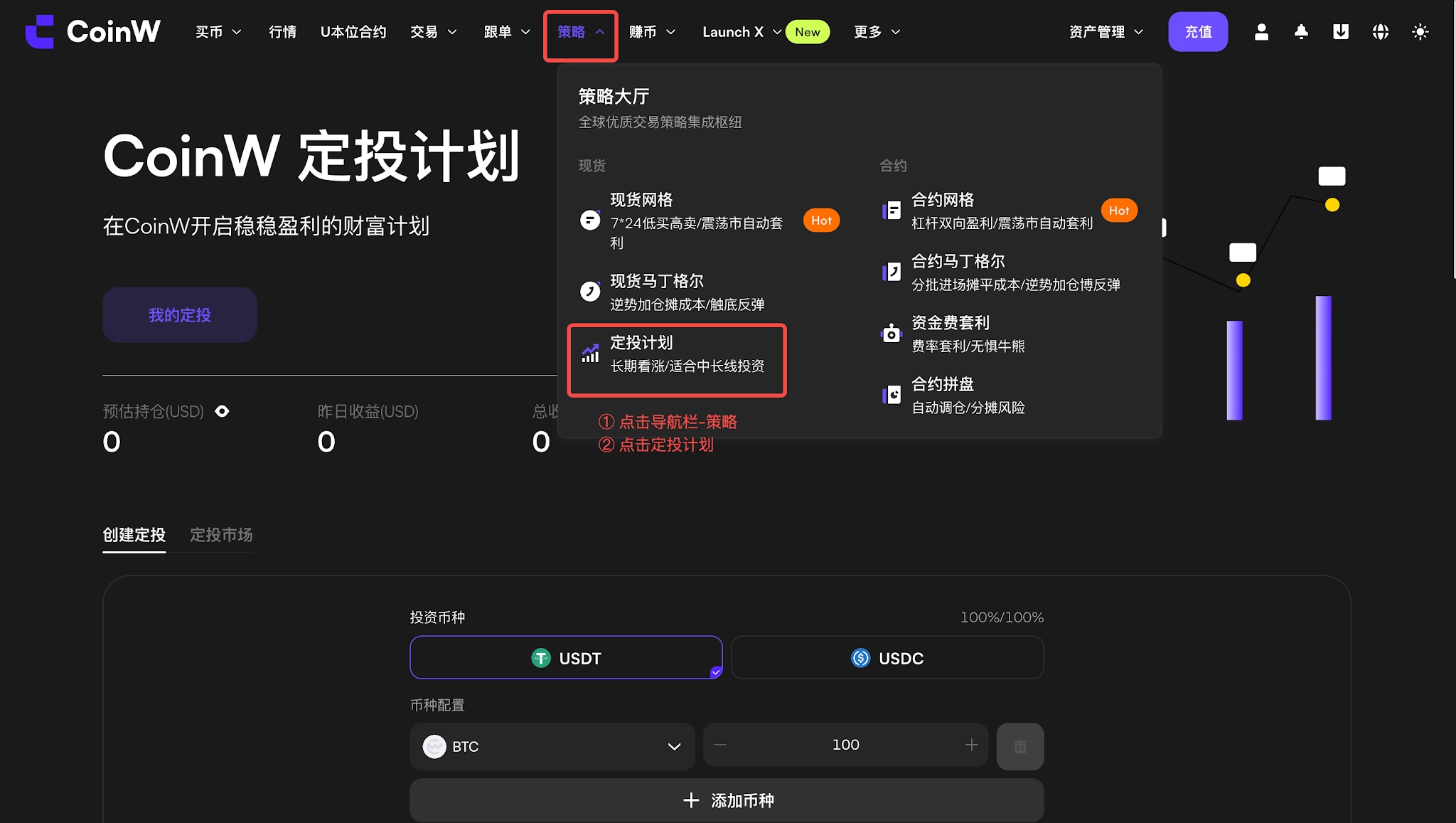Open 我的定投
Screen dimensions: 1456x823
(x=180, y=315)
